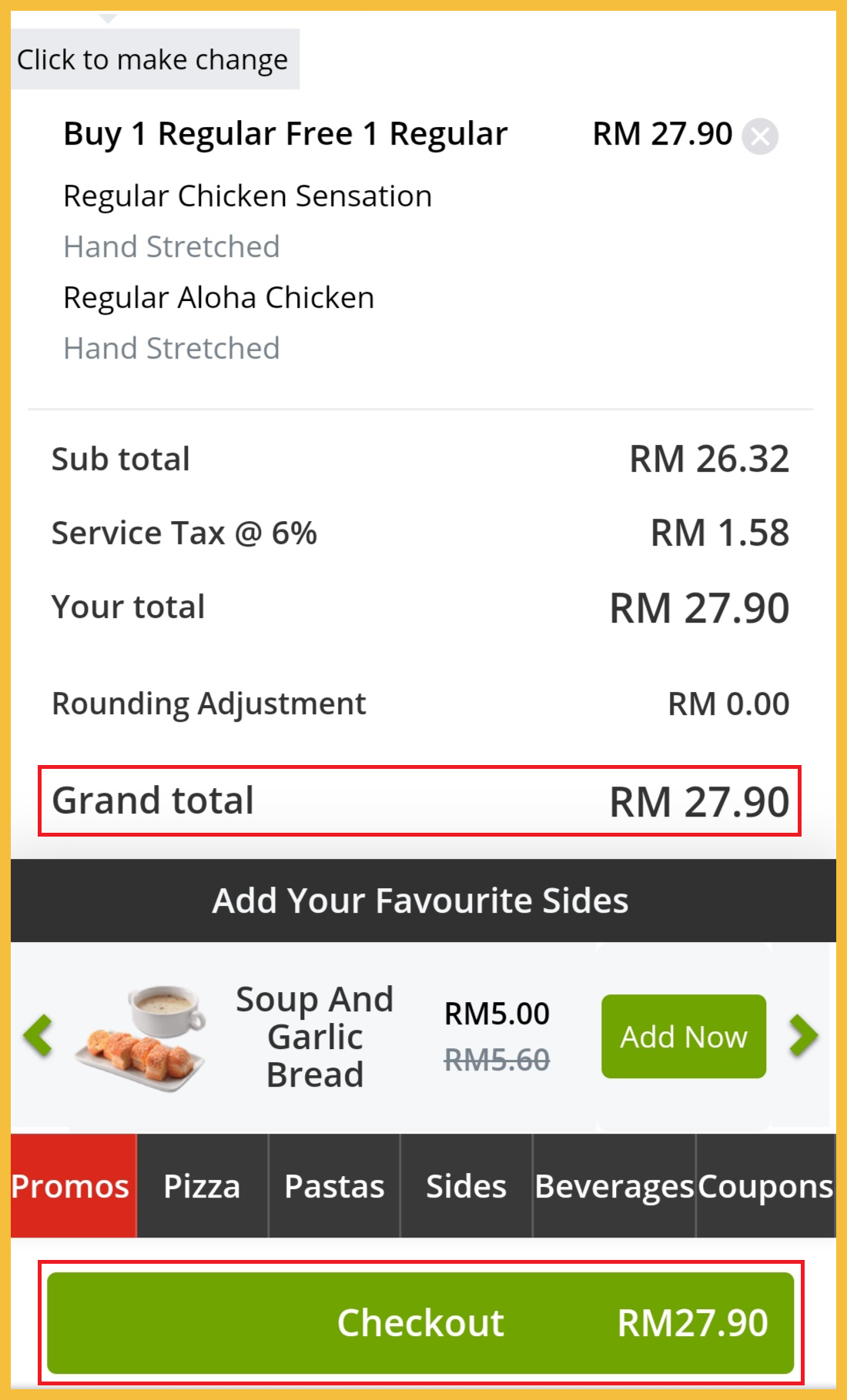The width and height of the screenshot is (847, 1400).
Task: Open the Promos tab
Action: [71, 1186]
